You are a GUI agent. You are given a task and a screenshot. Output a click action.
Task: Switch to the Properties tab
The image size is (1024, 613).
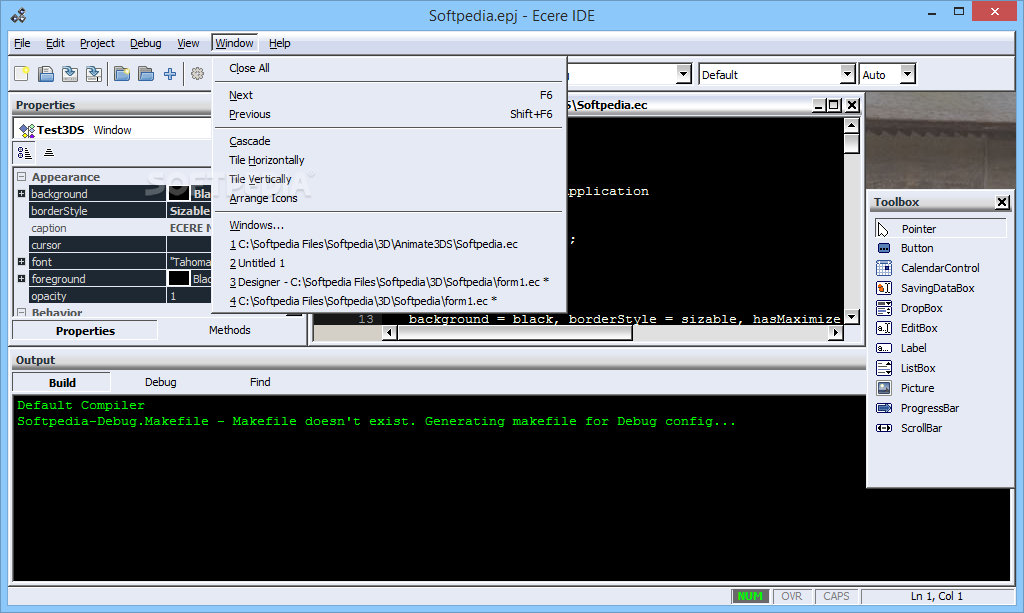85,331
